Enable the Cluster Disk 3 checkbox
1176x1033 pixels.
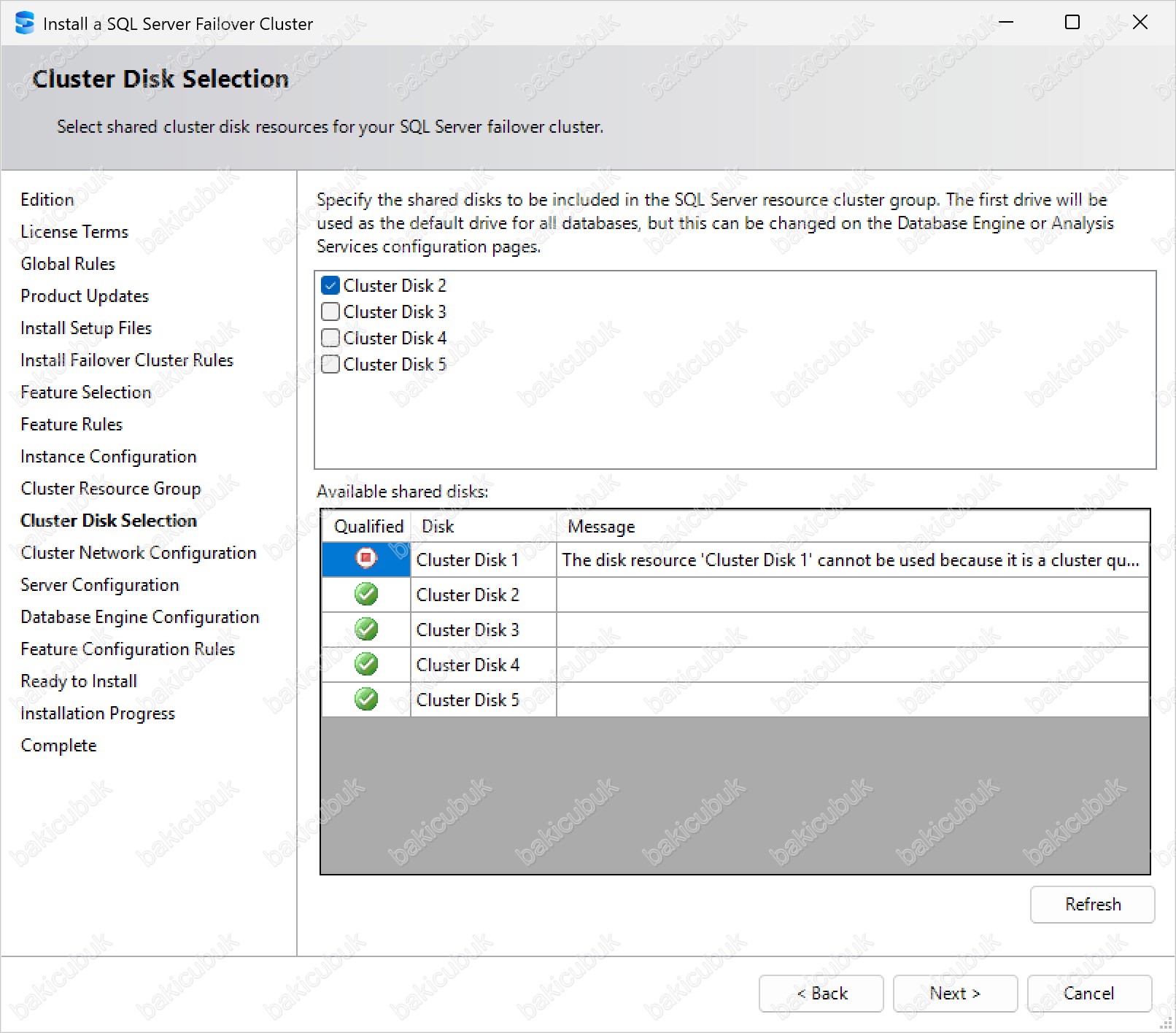(330, 312)
